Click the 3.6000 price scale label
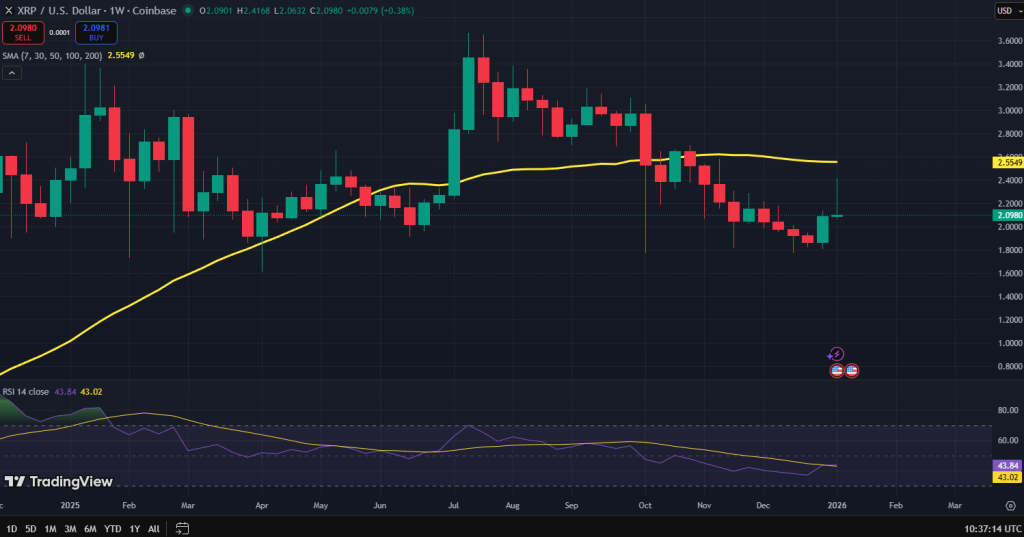 [1010, 41]
